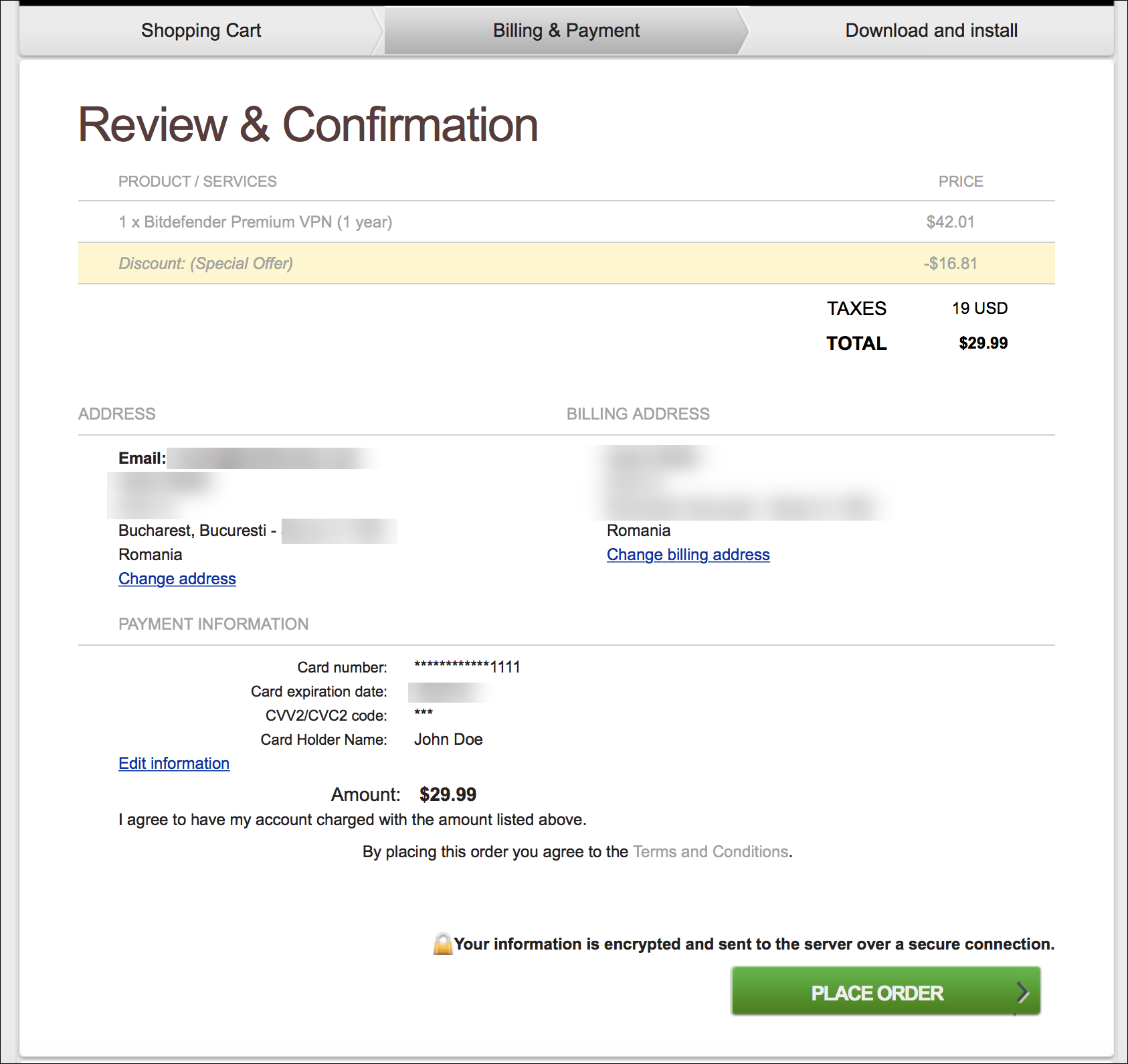This screenshot has height=1064, width=1128.
Task: Go back to the Shopping Cart step
Action: pos(201,31)
